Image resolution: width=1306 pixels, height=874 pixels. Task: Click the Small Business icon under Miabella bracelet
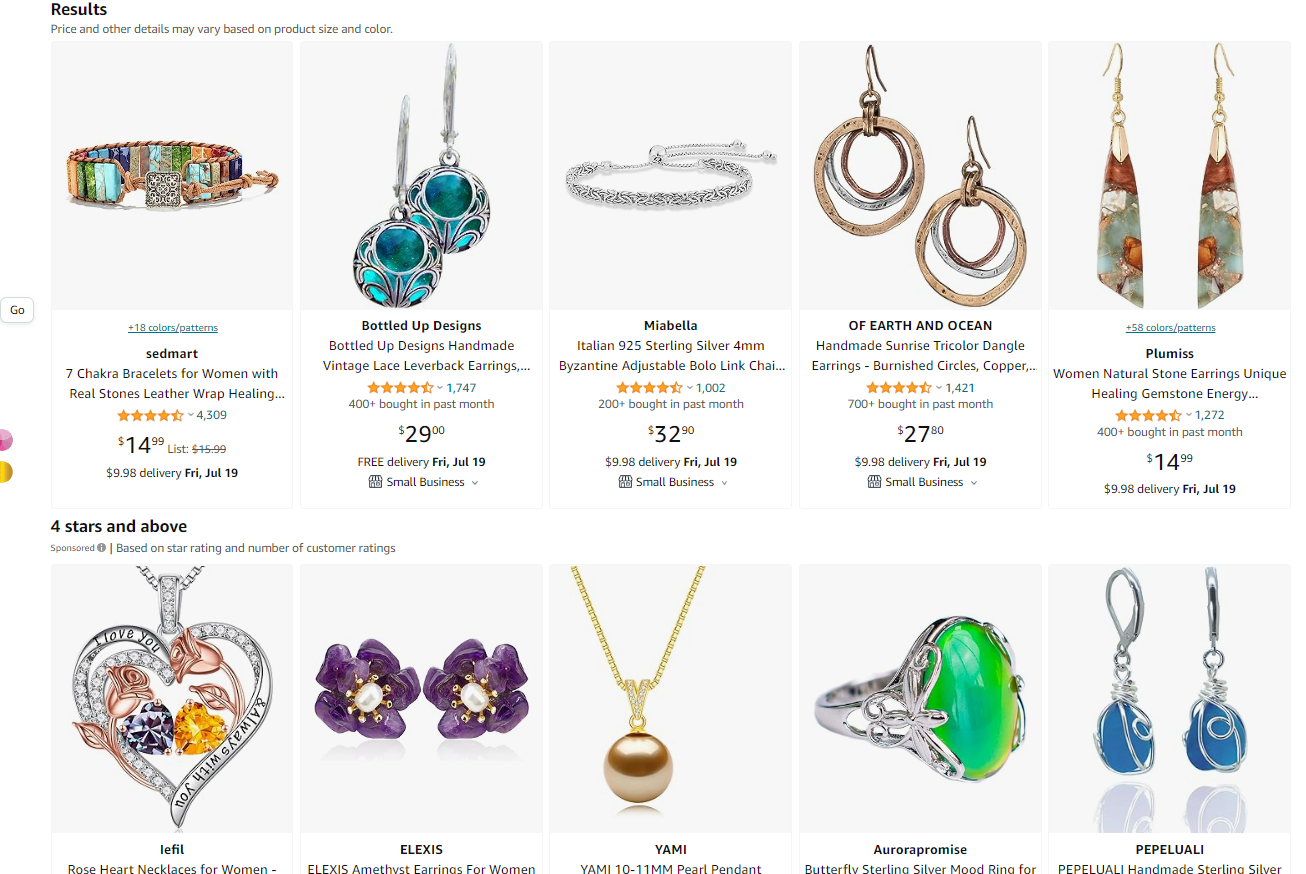pyautogui.click(x=625, y=482)
